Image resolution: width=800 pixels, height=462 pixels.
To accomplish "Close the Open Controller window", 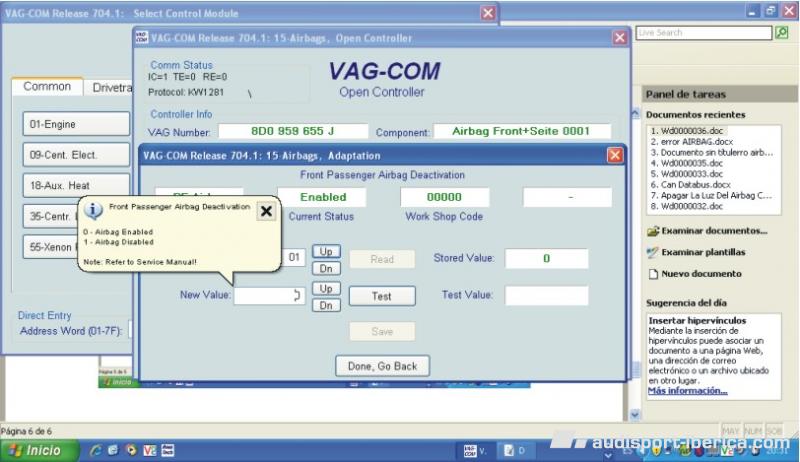I will click(x=619, y=38).
